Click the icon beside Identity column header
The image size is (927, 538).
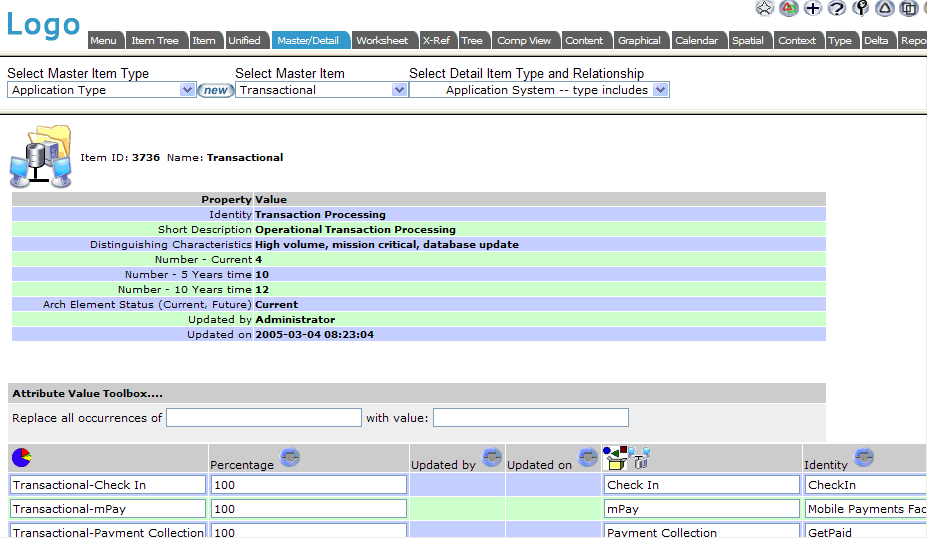pos(864,458)
